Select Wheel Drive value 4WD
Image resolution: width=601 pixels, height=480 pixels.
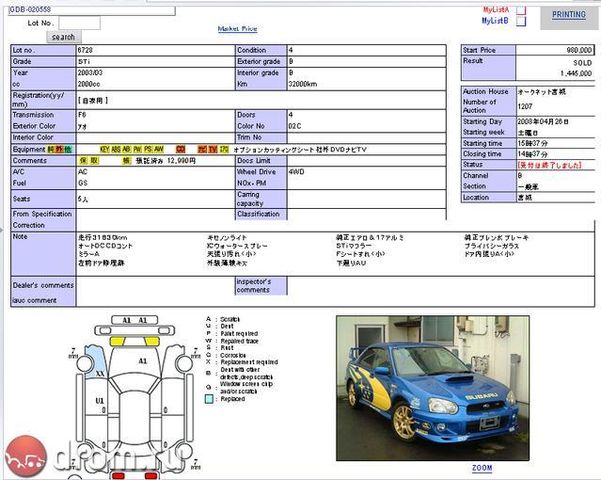tap(296, 172)
